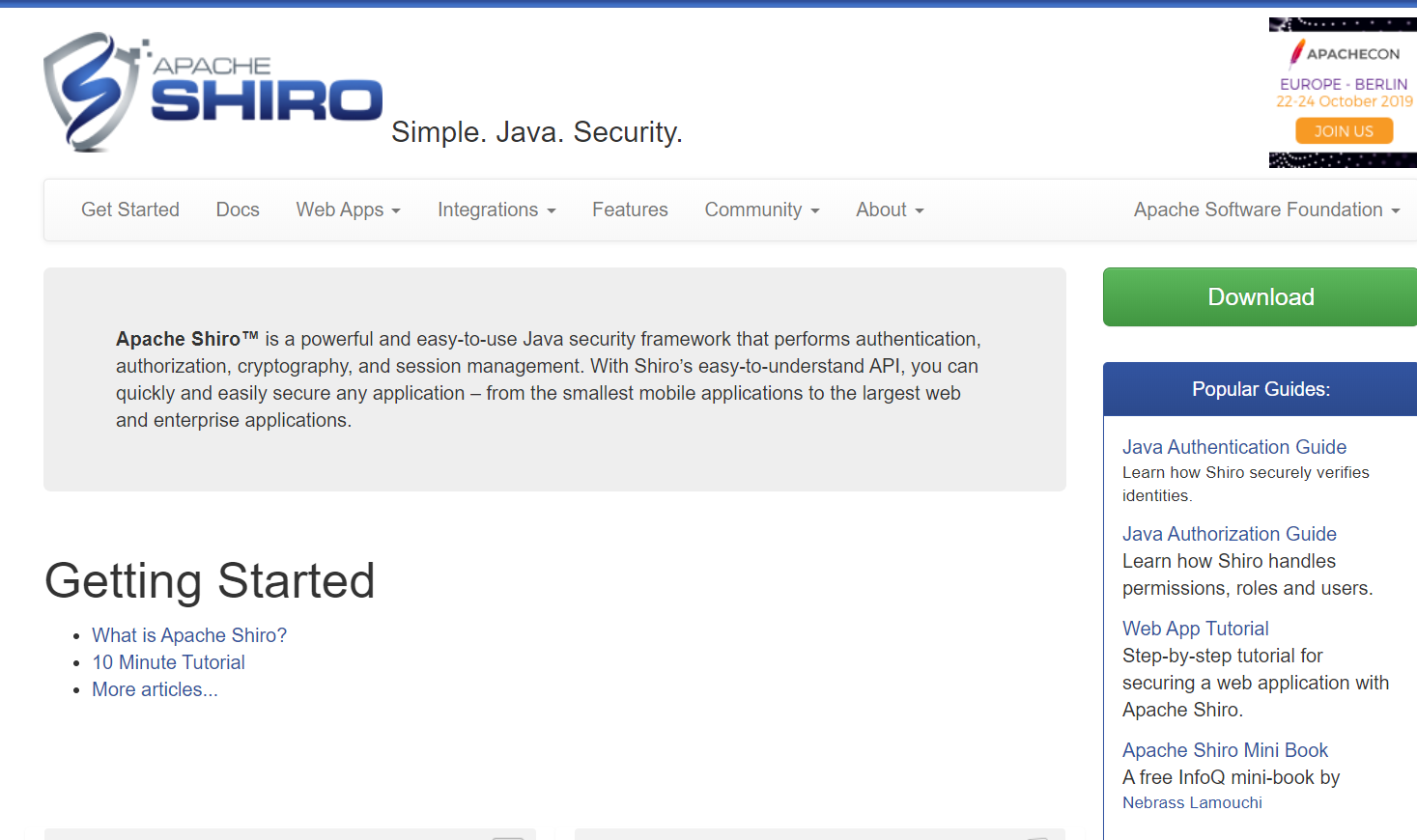
Task: Follow the Nebrass Lamouchi author link
Action: [x=1192, y=802]
